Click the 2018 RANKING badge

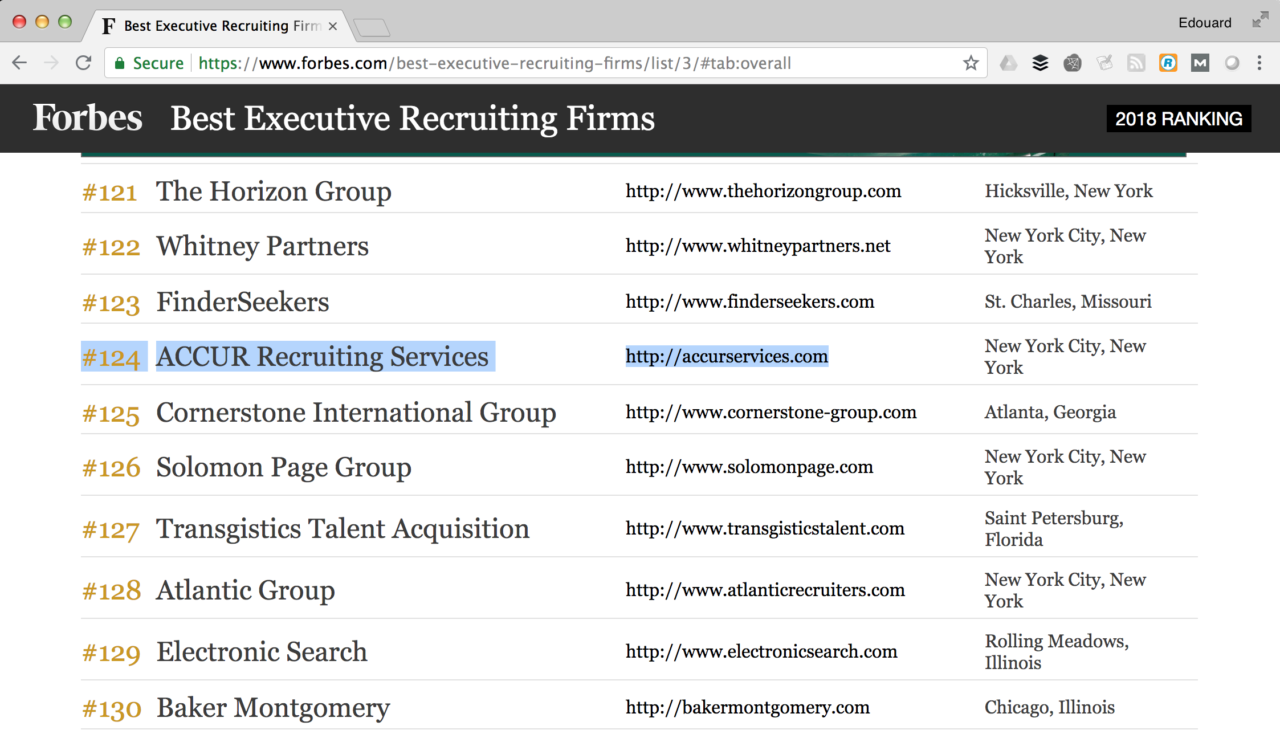click(1179, 119)
